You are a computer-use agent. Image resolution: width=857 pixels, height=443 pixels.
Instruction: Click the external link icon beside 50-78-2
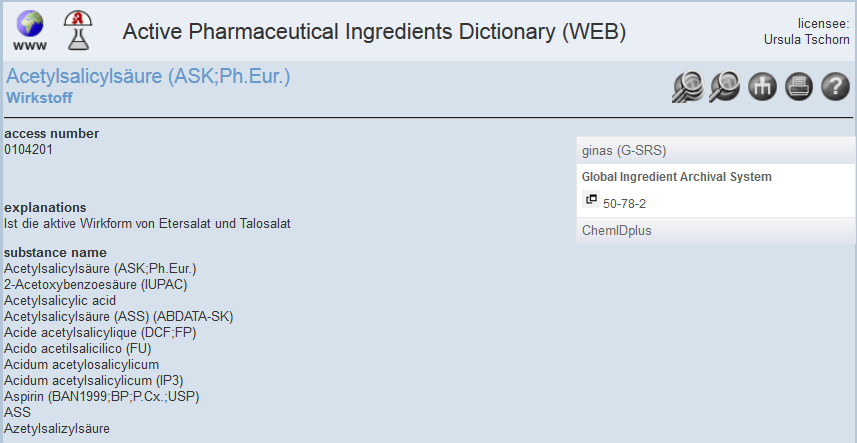pyautogui.click(x=591, y=199)
